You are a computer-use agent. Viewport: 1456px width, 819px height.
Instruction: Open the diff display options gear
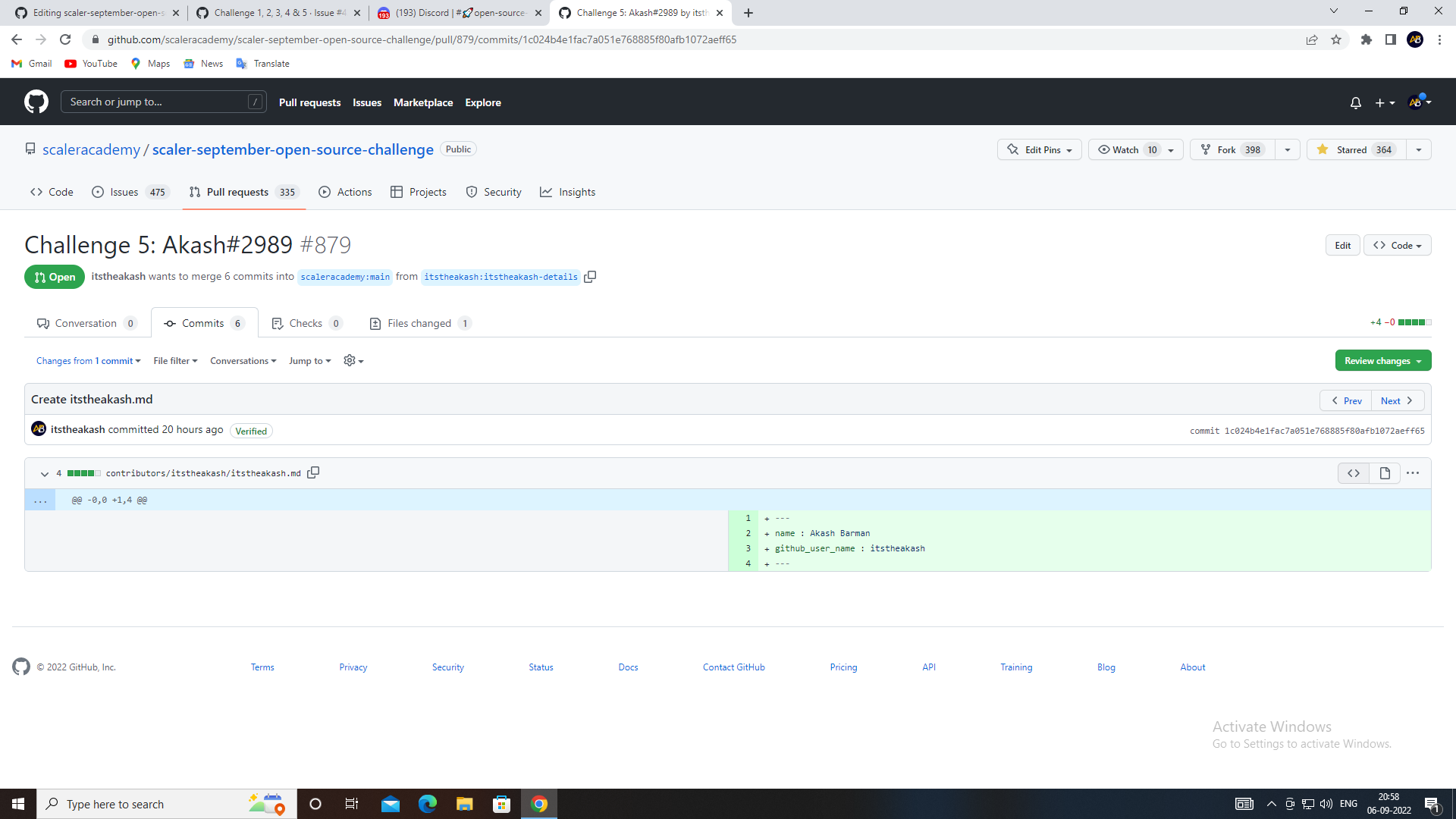click(352, 360)
